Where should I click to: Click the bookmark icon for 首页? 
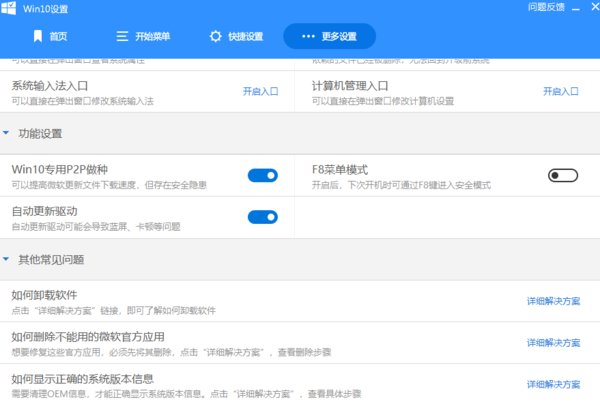[x=38, y=37]
